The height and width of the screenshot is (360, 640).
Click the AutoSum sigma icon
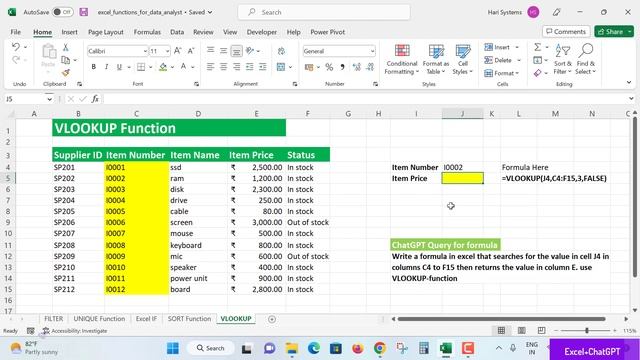(538, 47)
